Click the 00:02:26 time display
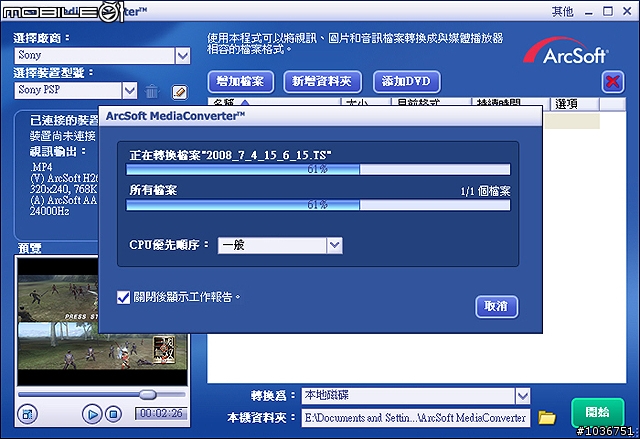Image resolution: width=640 pixels, height=439 pixels. [161, 413]
